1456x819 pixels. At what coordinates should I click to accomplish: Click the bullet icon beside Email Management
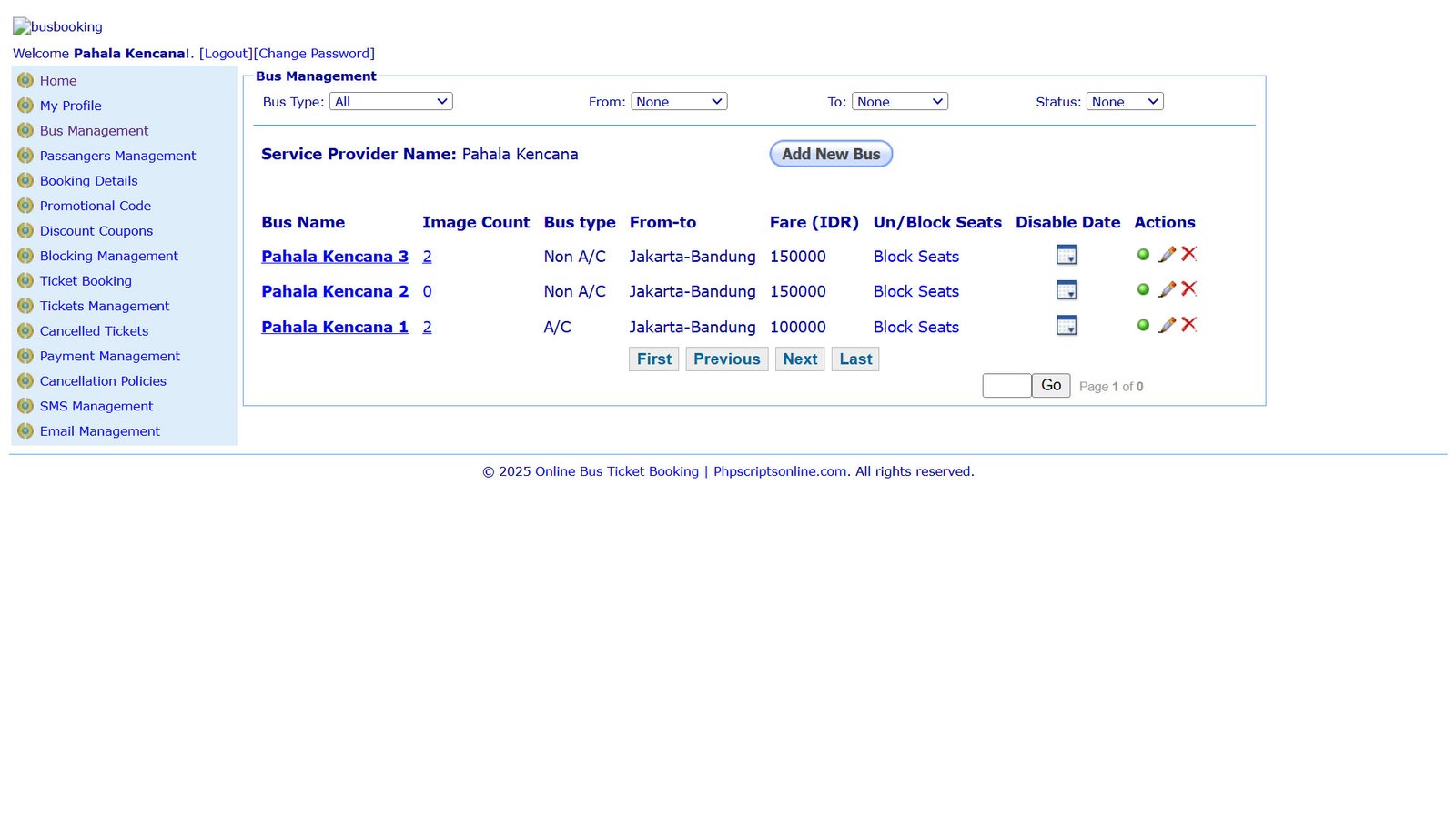pos(25,430)
